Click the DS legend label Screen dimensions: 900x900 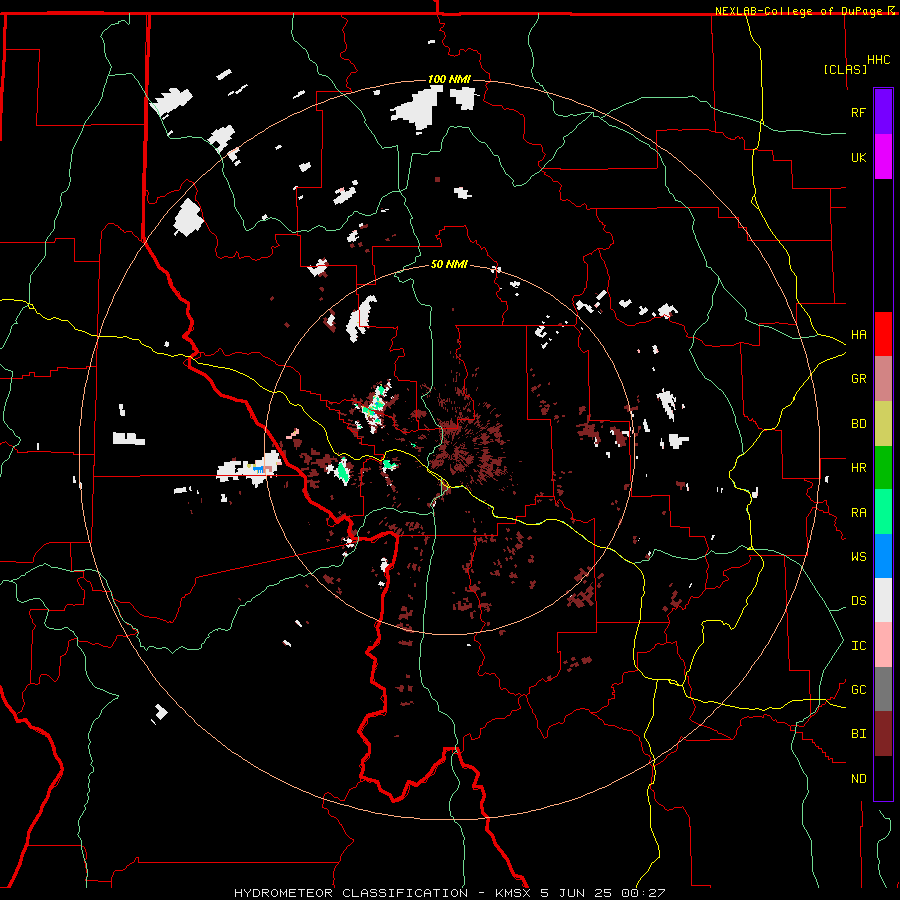coord(858,601)
